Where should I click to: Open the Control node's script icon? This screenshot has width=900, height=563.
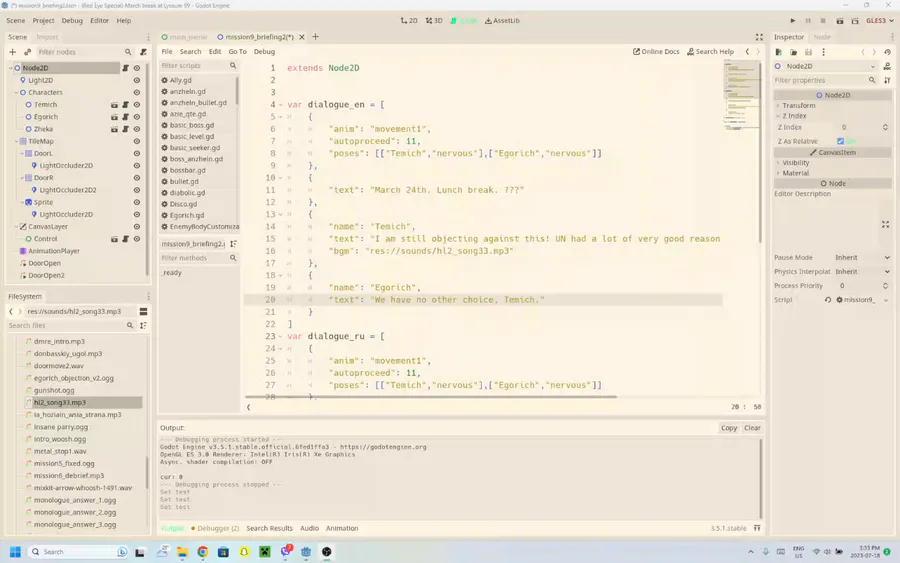point(125,239)
